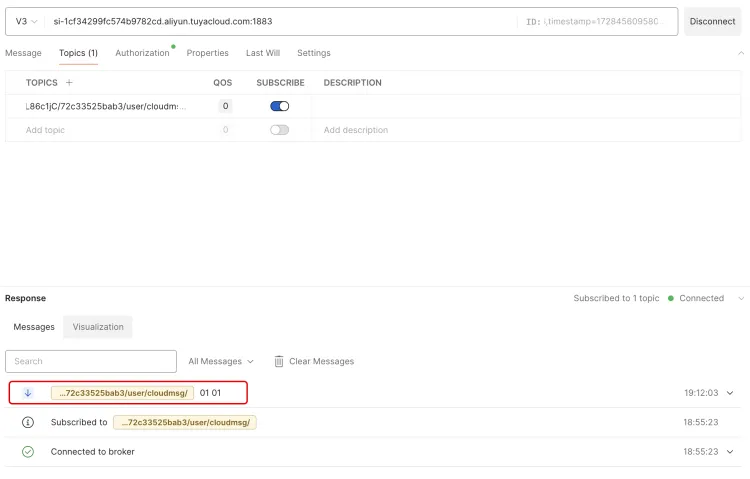The width and height of the screenshot is (750, 479).
Task: Click the topic tag in Subscribed to row
Action: (x=185, y=422)
